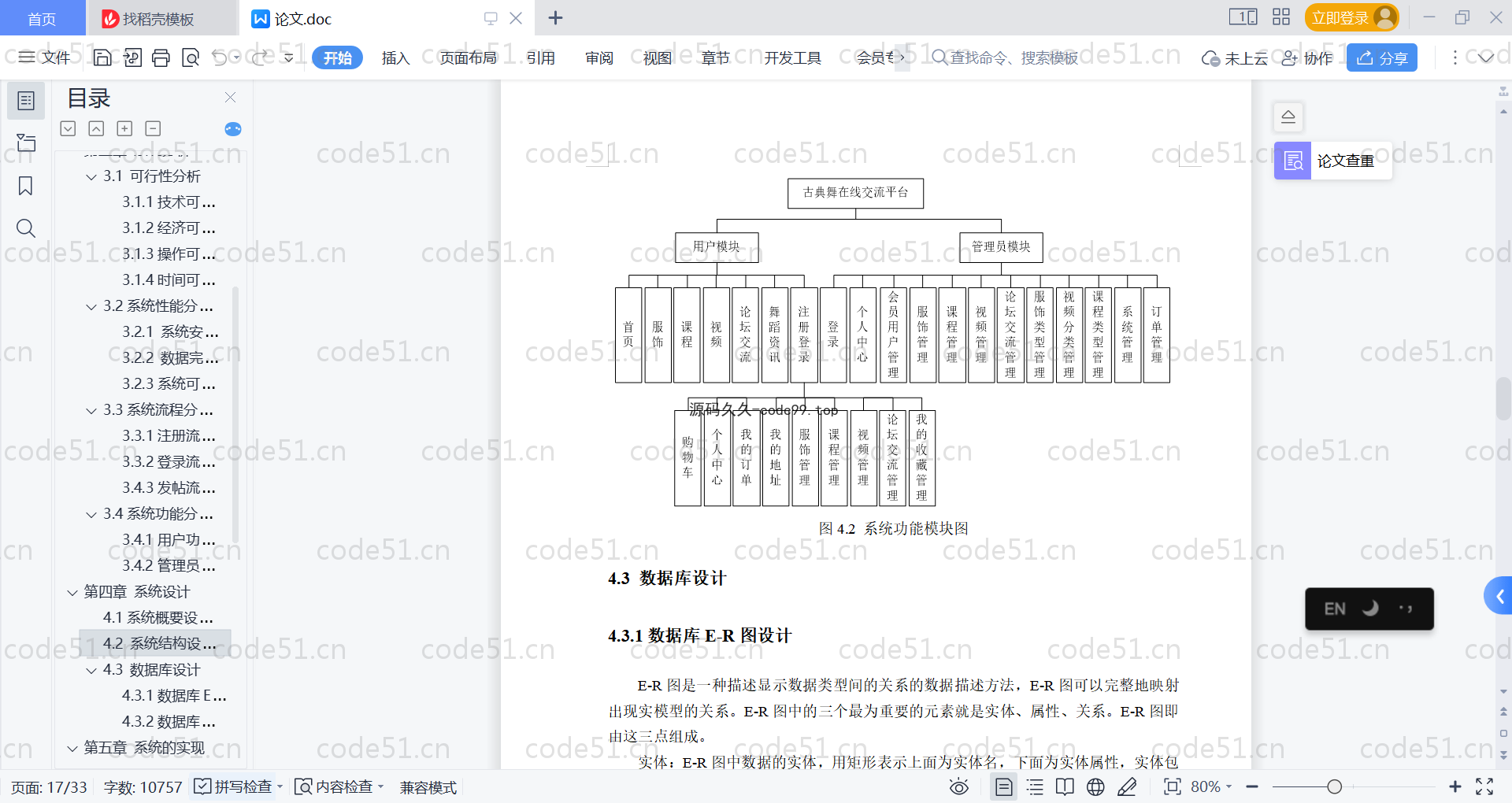1512x803 pixels.
Task: Select the 章节 ribbon tab
Action: 715,57
